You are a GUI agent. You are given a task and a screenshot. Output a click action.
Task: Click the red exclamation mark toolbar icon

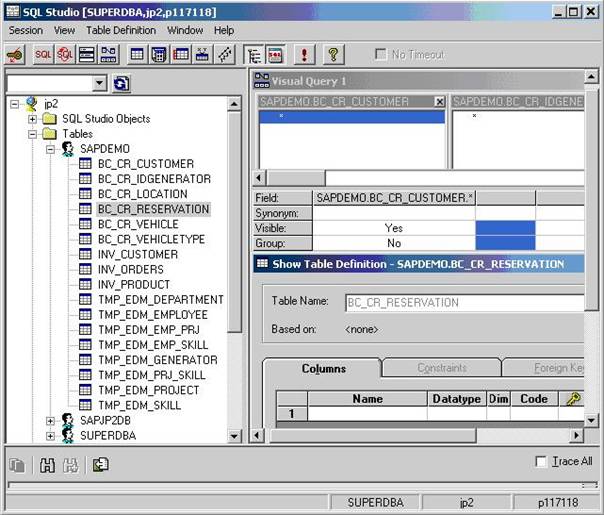point(304,54)
